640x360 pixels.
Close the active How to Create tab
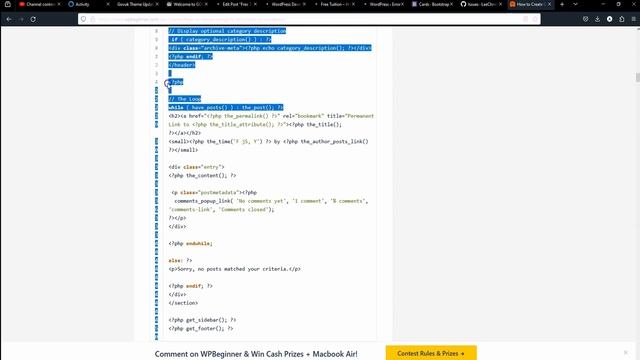pos(549,4)
